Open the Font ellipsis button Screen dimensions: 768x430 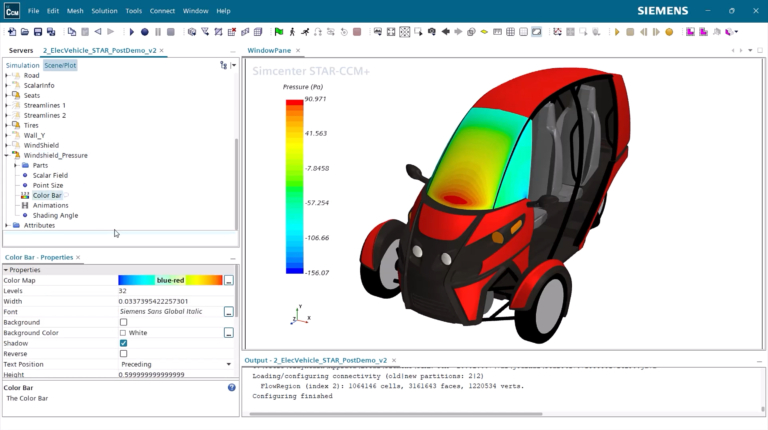(x=229, y=312)
